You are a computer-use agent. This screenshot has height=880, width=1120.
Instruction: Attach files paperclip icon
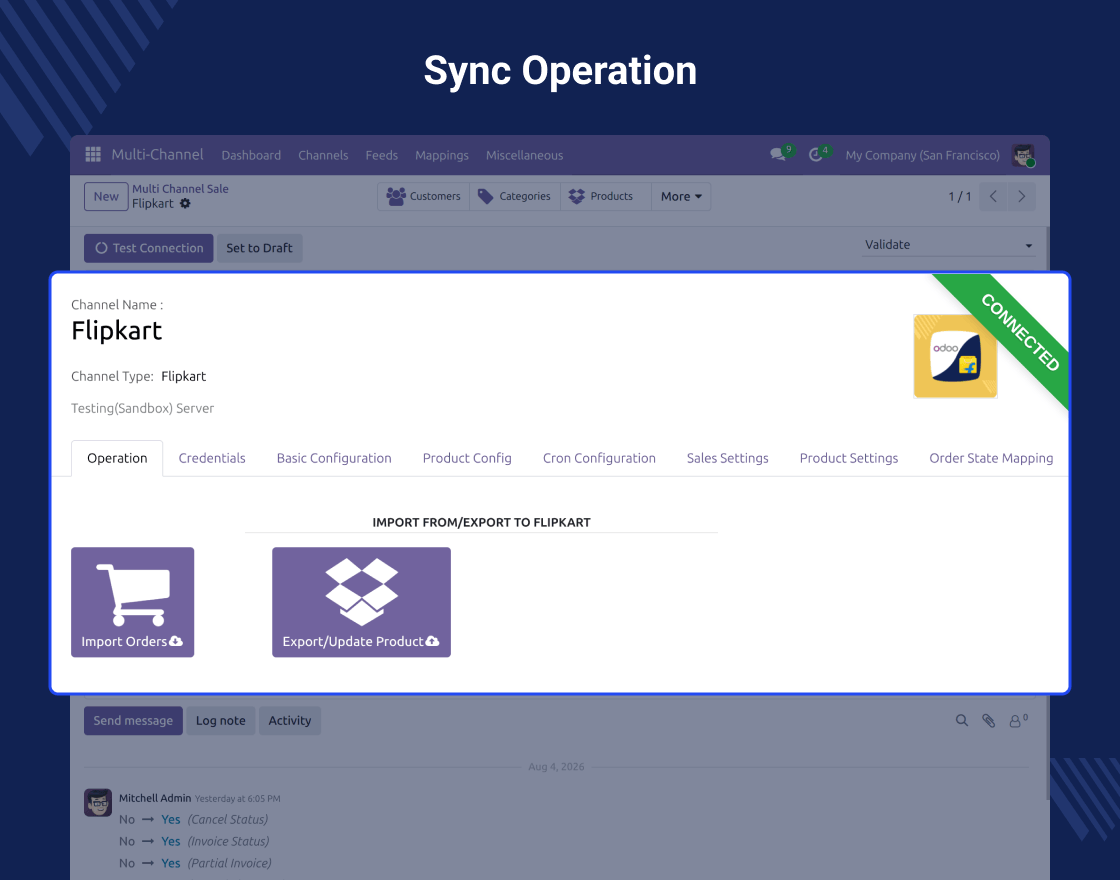pos(989,721)
